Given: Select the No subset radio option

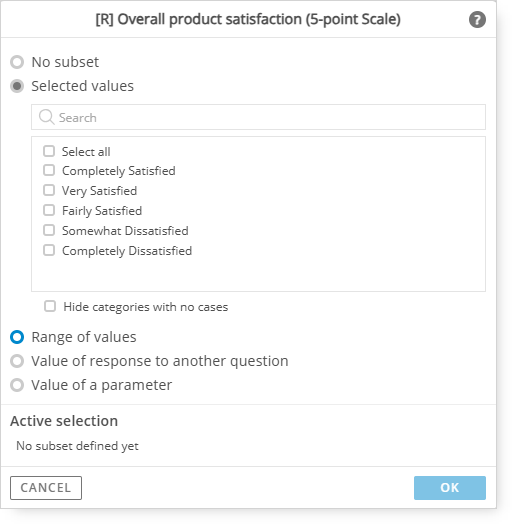Looking at the screenshot, I should point(17,62).
